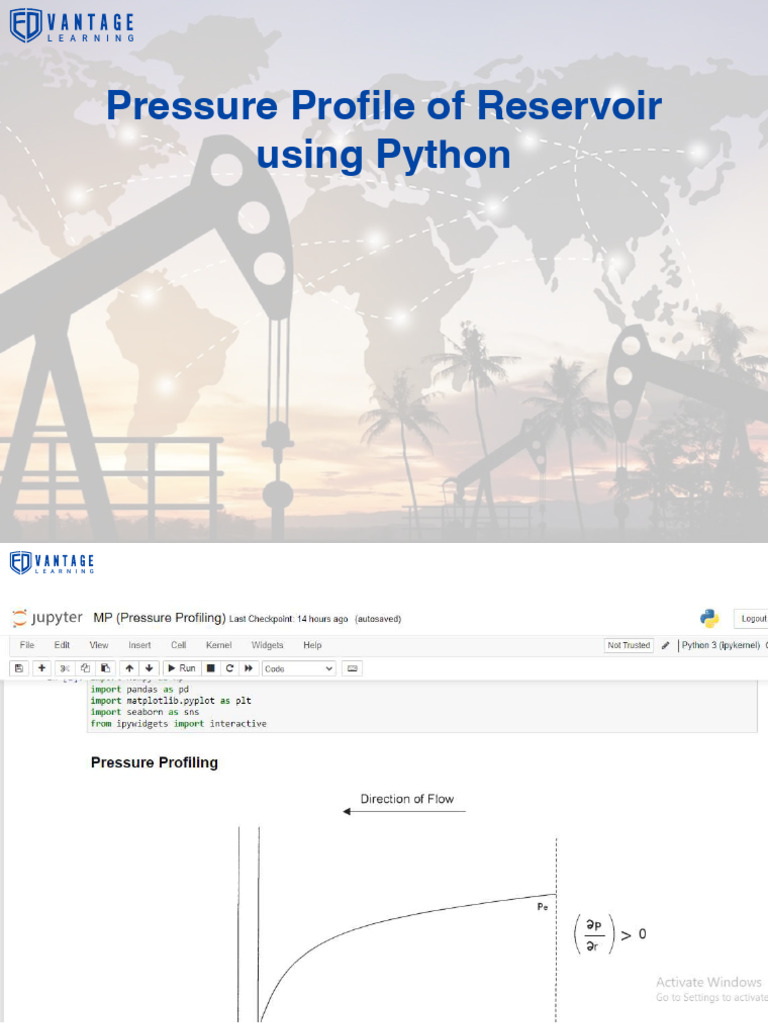Click the Last Checkpoint 14 hours ago text
The width and height of the screenshot is (768, 1024).
click(289, 619)
